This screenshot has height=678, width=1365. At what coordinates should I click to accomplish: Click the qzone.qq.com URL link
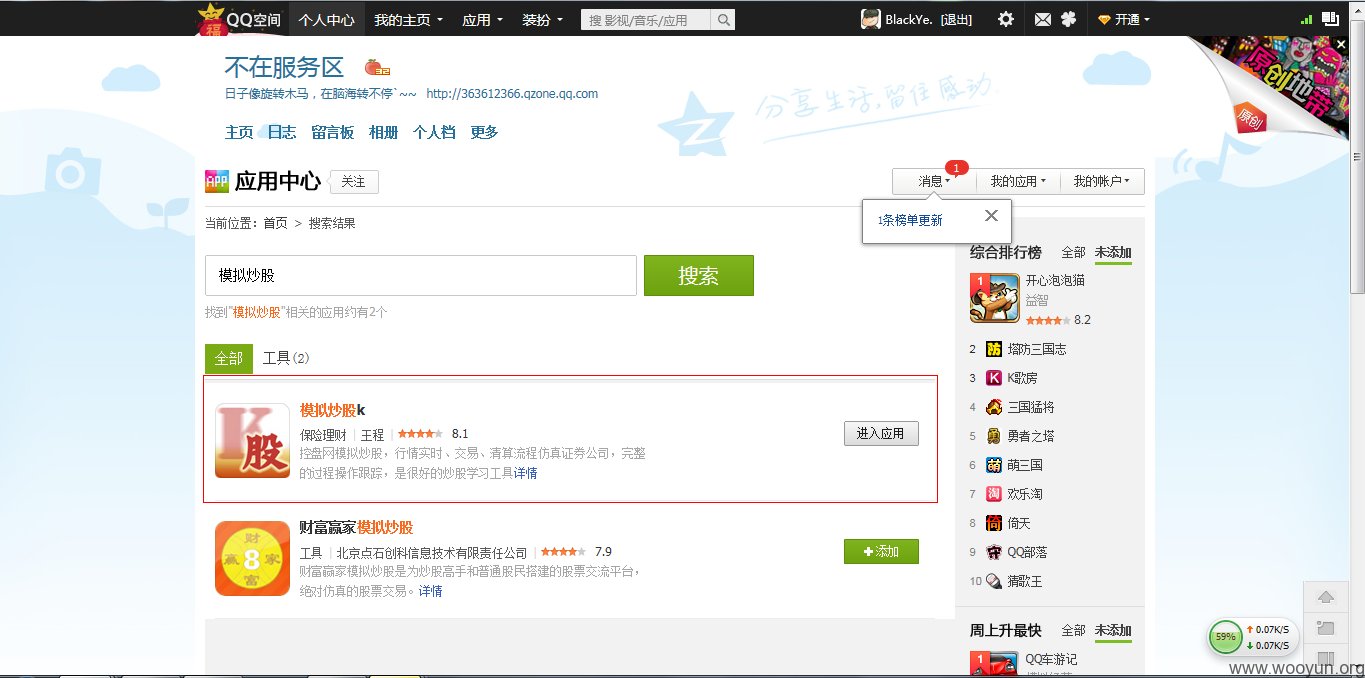point(512,94)
